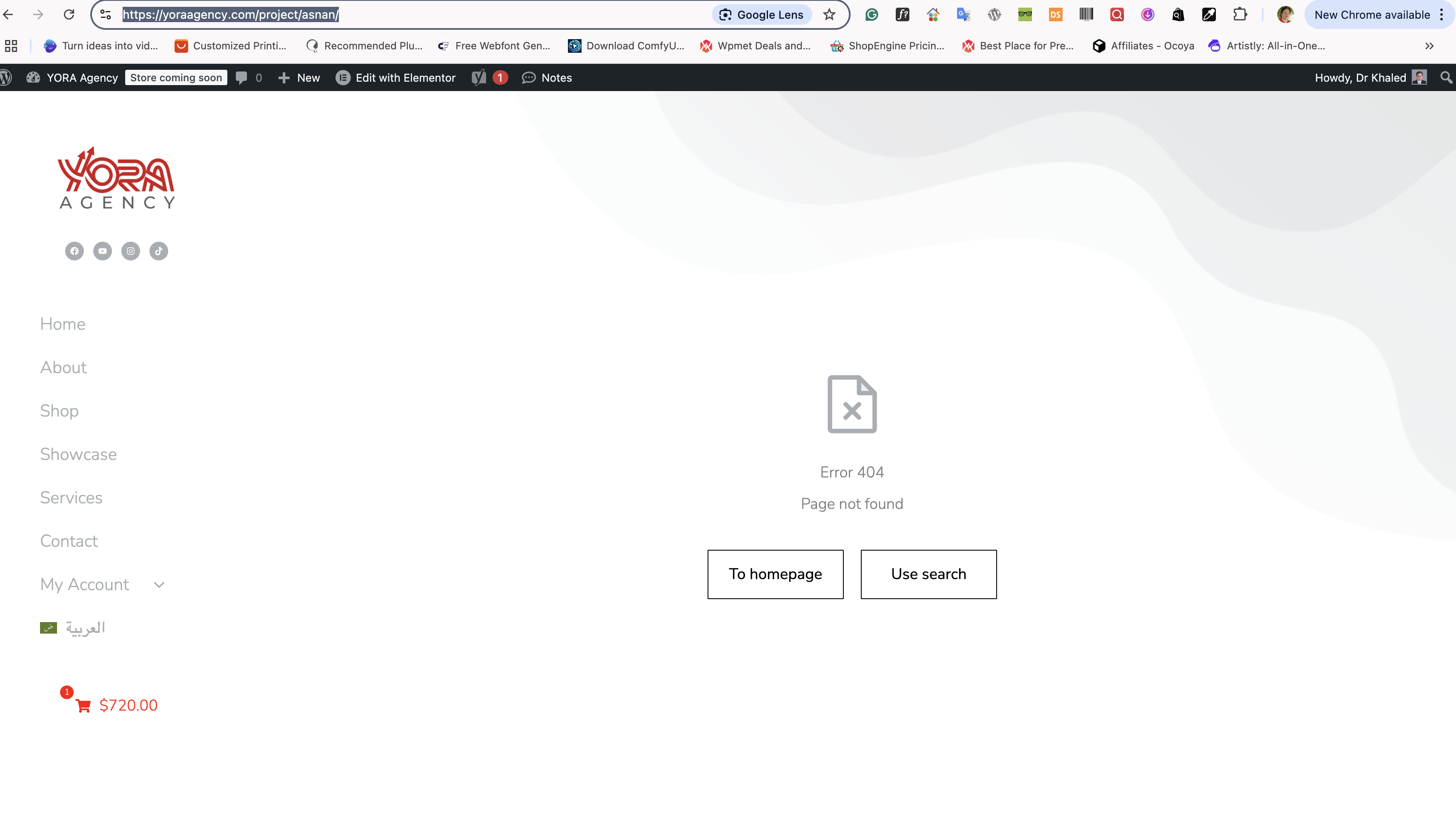This screenshot has height=834, width=1456.
Task: Open 'Artistly: All-in-One...' bookmark
Action: coord(1266,46)
